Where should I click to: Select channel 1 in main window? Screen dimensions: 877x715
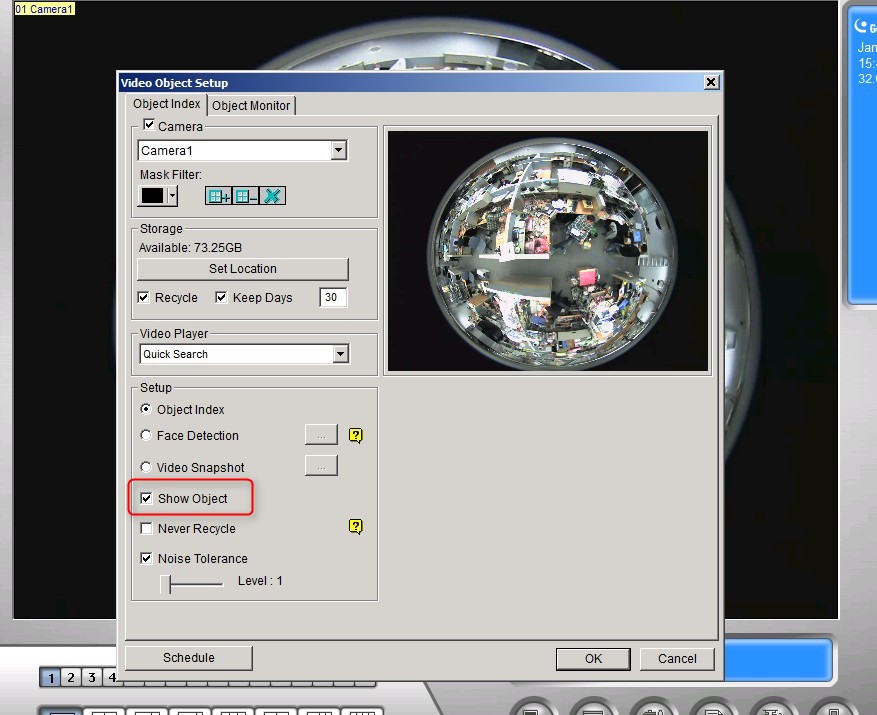[x=50, y=678]
